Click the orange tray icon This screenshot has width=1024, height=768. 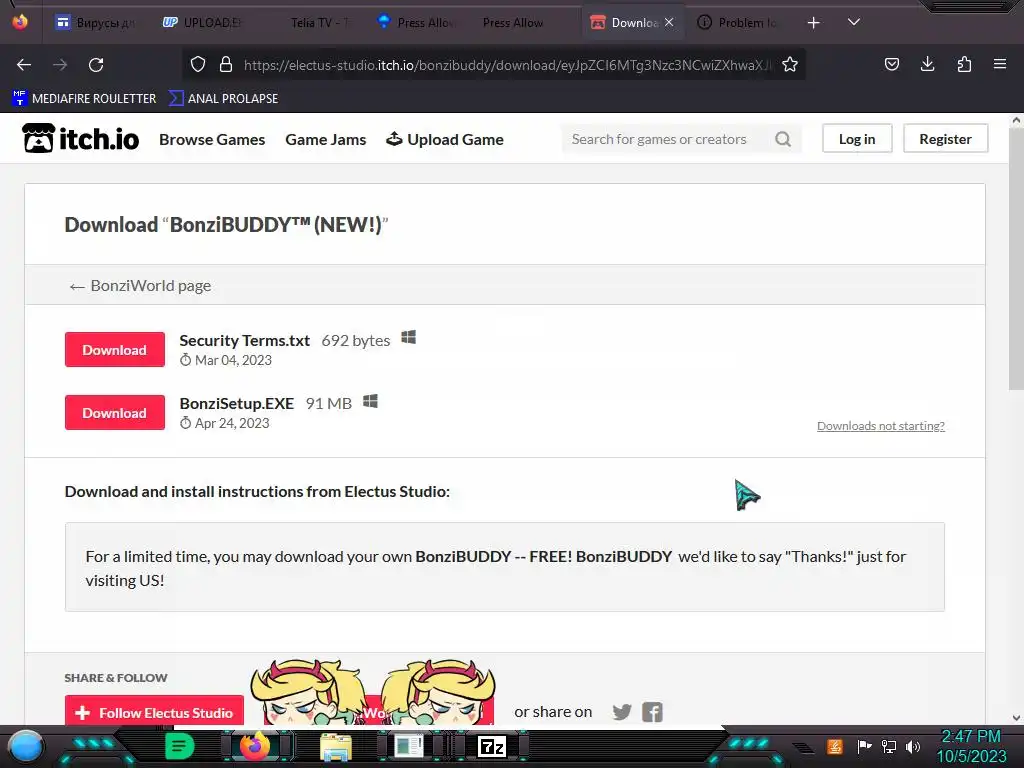click(x=835, y=746)
